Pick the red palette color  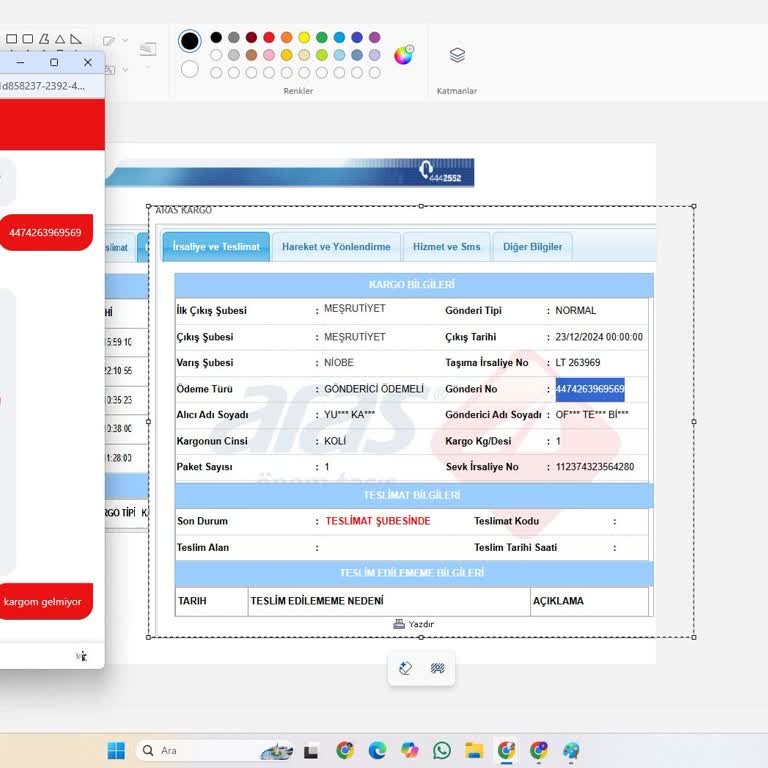coord(269,37)
